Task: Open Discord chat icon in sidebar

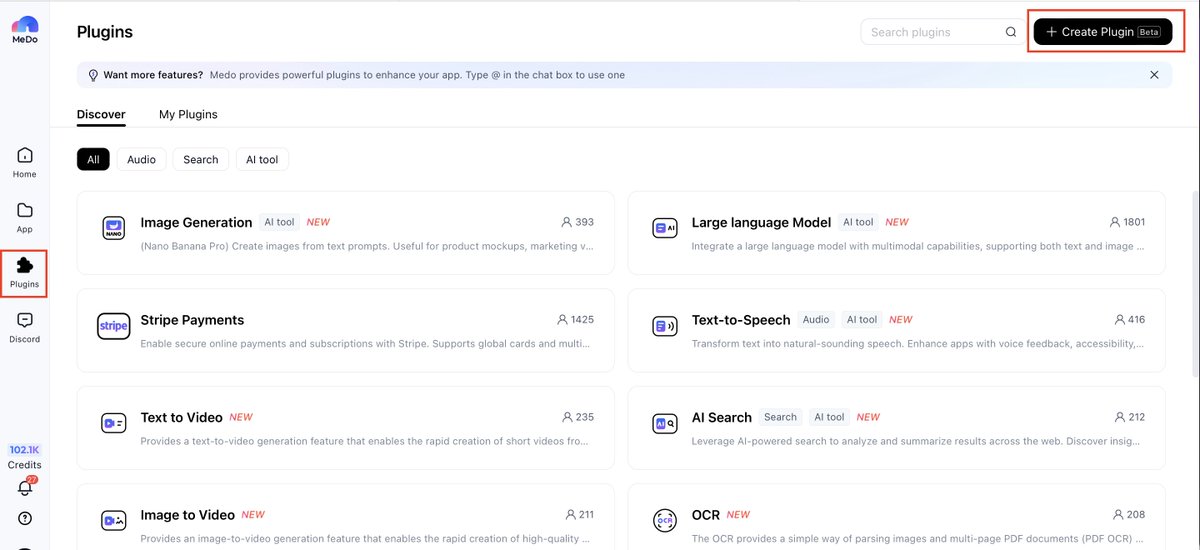Action: [25, 327]
